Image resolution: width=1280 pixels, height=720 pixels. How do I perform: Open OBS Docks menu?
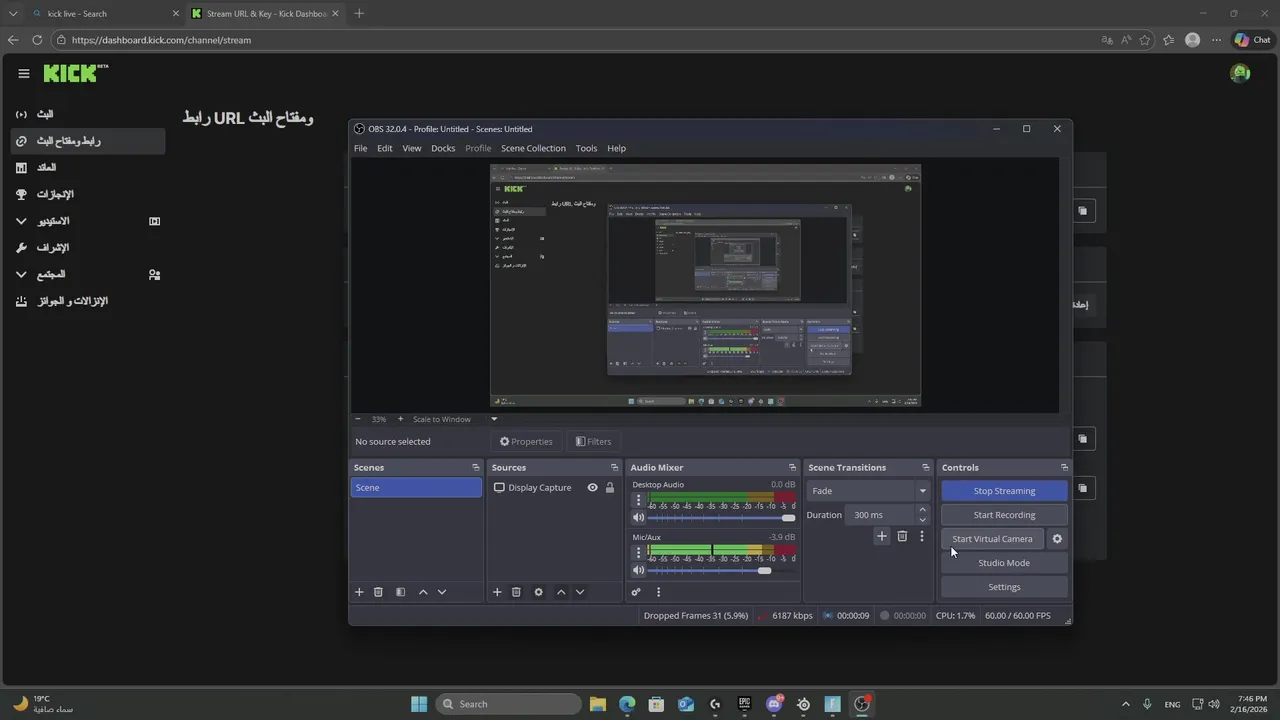click(x=443, y=148)
